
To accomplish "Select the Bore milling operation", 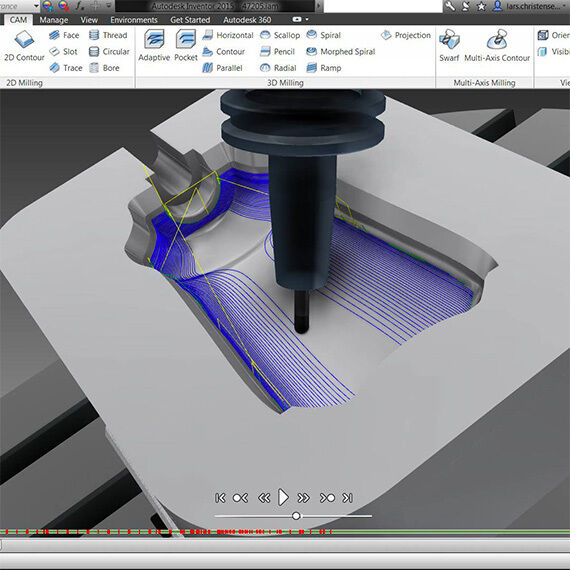I will click(104, 68).
